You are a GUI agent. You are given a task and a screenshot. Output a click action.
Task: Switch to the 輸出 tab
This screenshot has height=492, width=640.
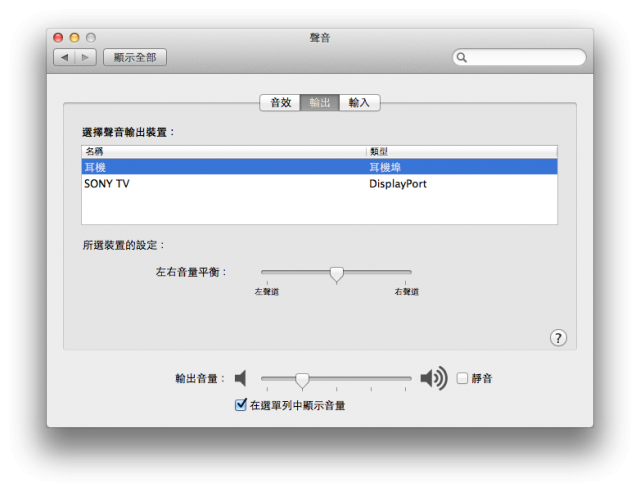(320, 102)
